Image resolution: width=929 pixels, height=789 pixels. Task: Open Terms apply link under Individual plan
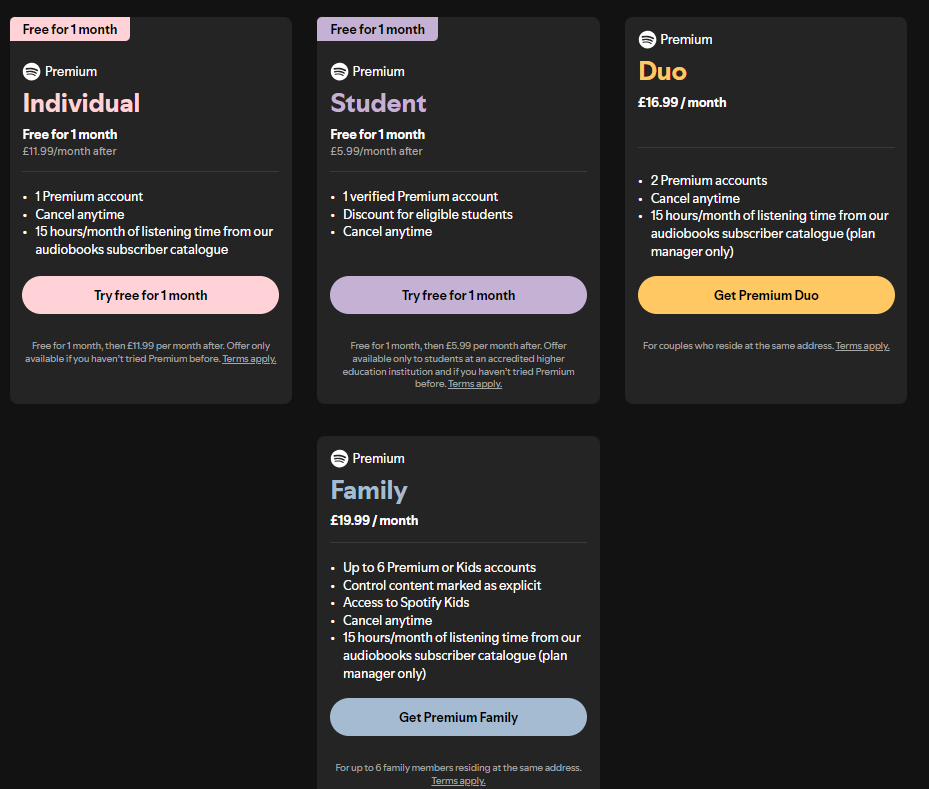click(249, 359)
